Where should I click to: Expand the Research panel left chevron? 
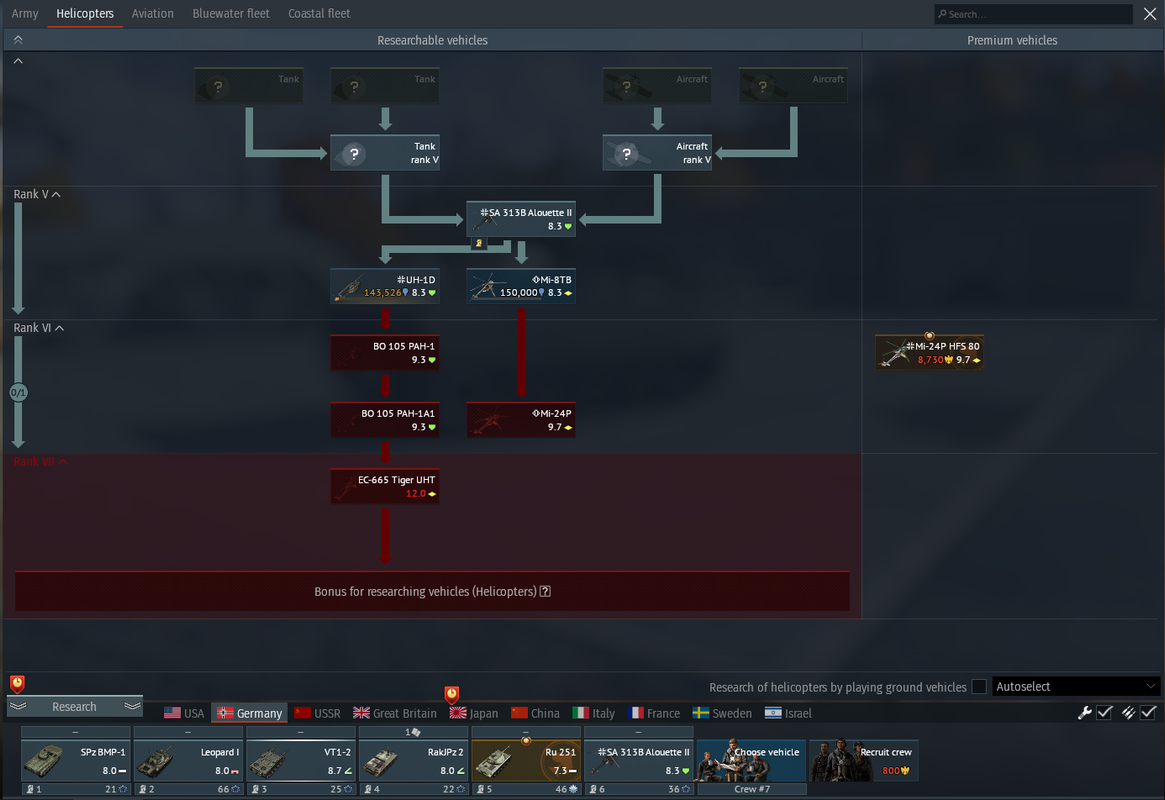[18, 706]
